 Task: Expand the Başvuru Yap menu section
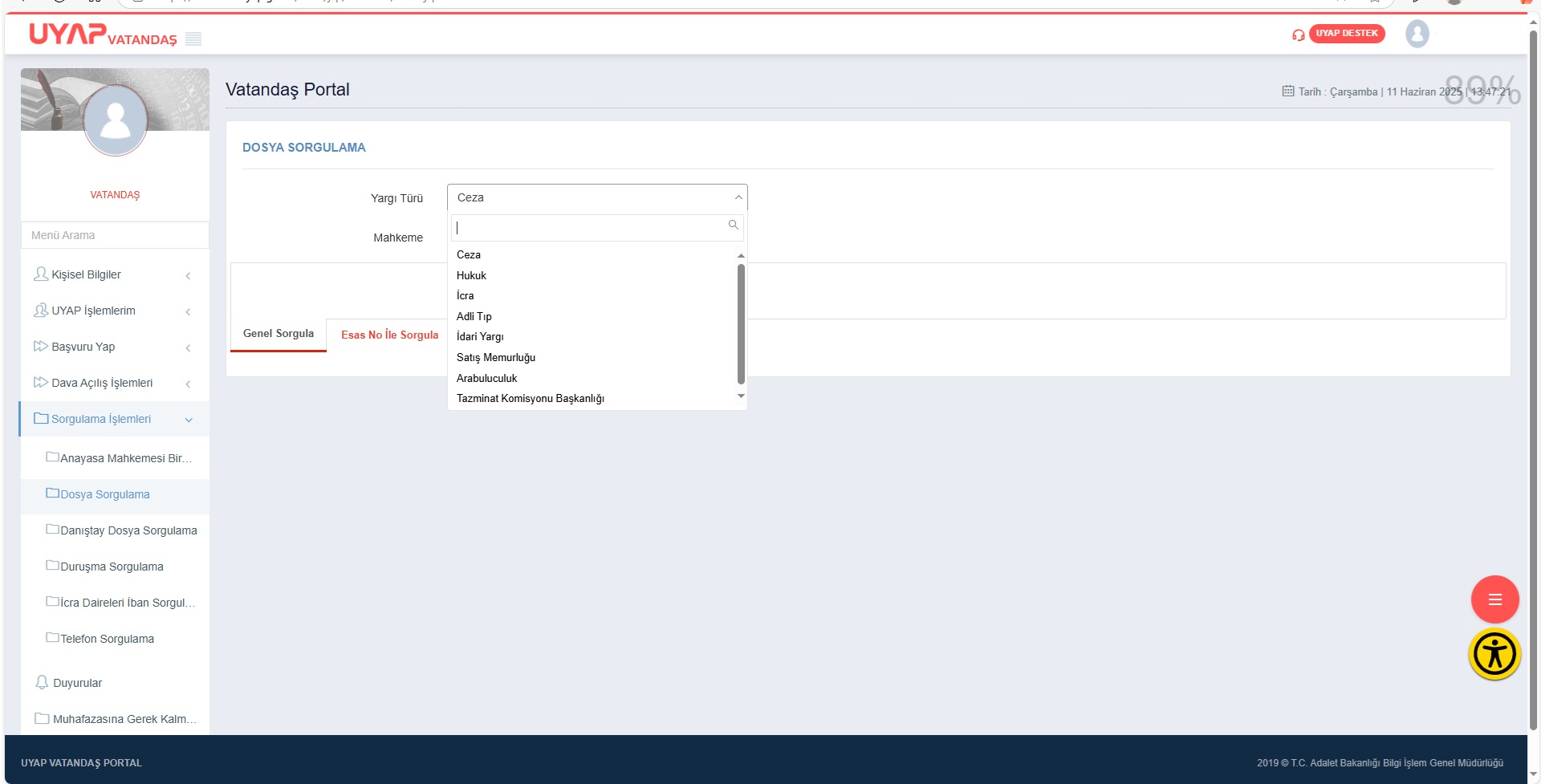coord(112,347)
